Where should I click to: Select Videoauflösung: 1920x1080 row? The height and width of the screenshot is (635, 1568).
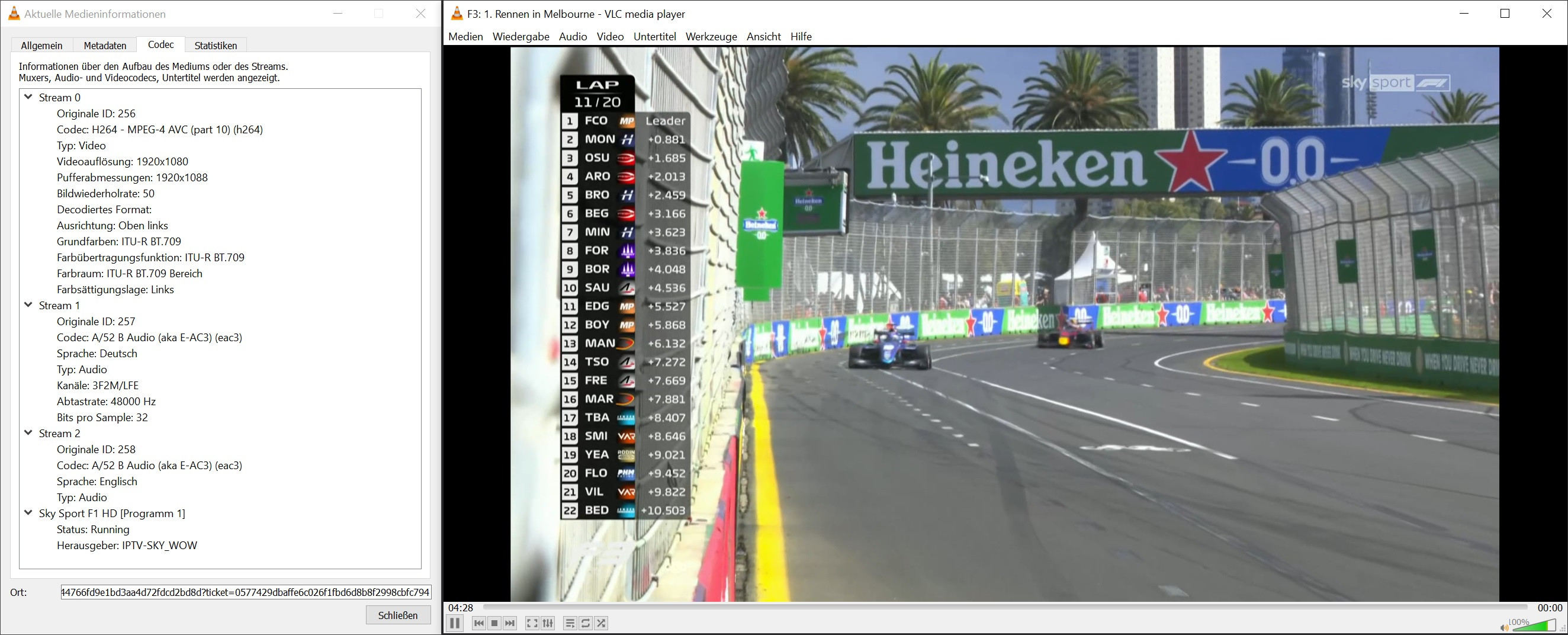(x=123, y=161)
